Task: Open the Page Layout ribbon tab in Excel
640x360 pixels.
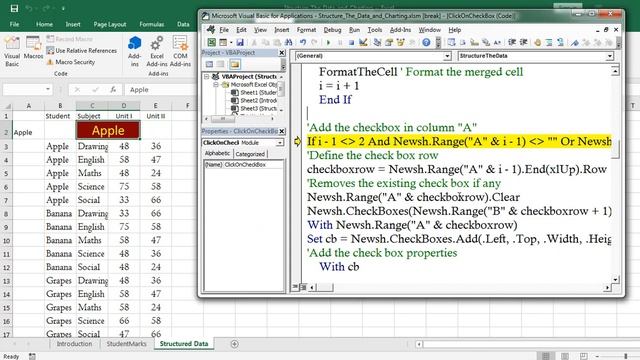Action: (x=109, y=24)
